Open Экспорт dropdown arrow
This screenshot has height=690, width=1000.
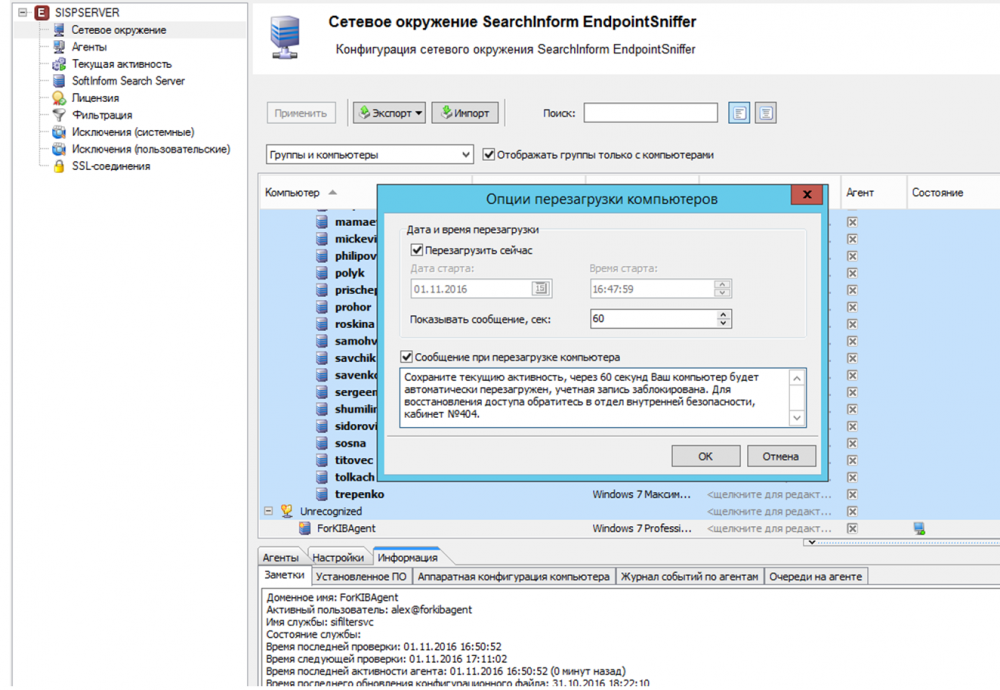pyautogui.click(x=418, y=113)
